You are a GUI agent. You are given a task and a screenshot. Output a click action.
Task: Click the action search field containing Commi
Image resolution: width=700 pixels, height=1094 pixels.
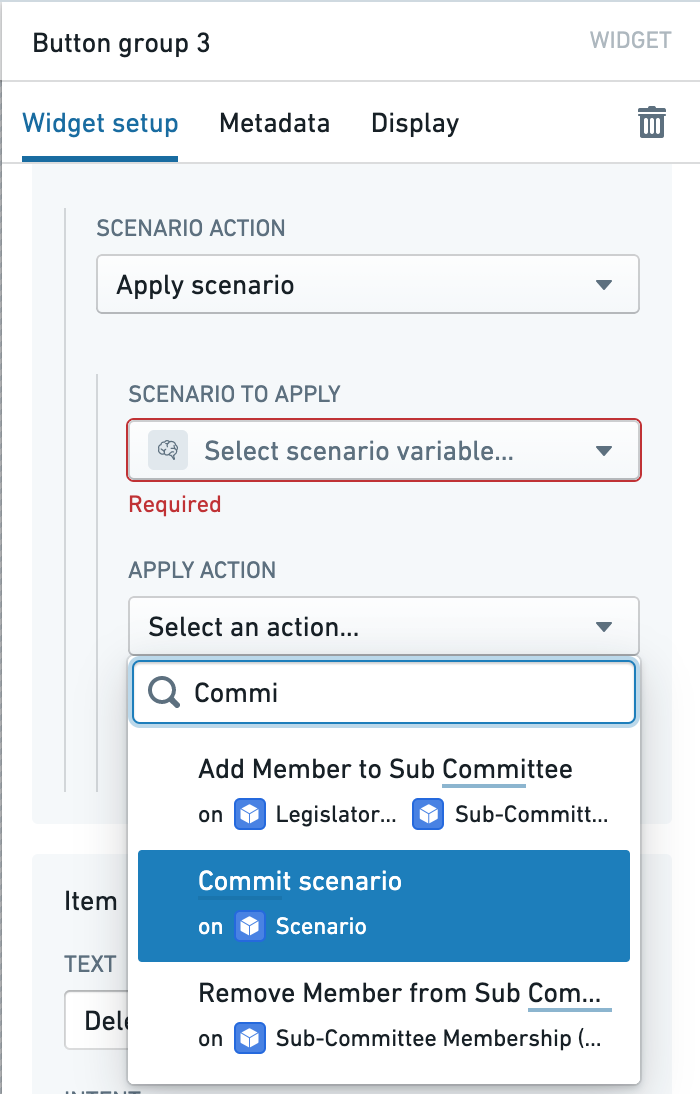coord(384,693)
